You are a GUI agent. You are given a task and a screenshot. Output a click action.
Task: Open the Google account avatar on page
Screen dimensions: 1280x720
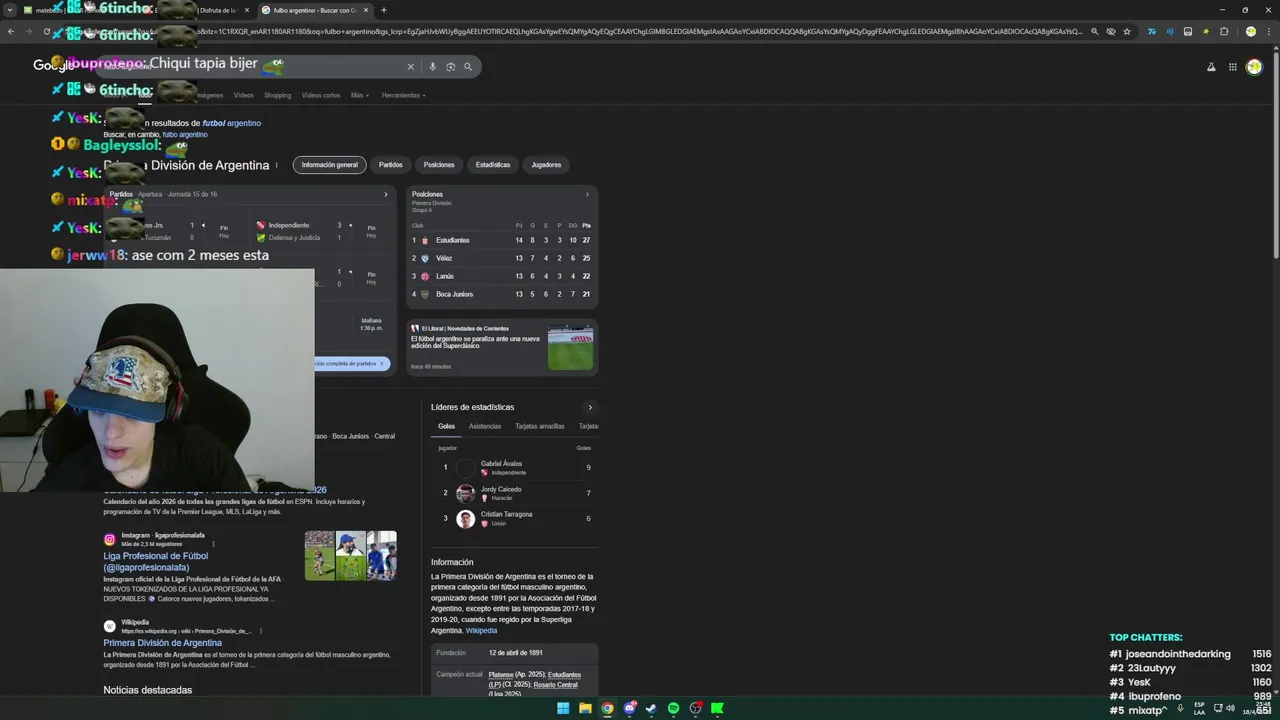(x=1254, y=67)
